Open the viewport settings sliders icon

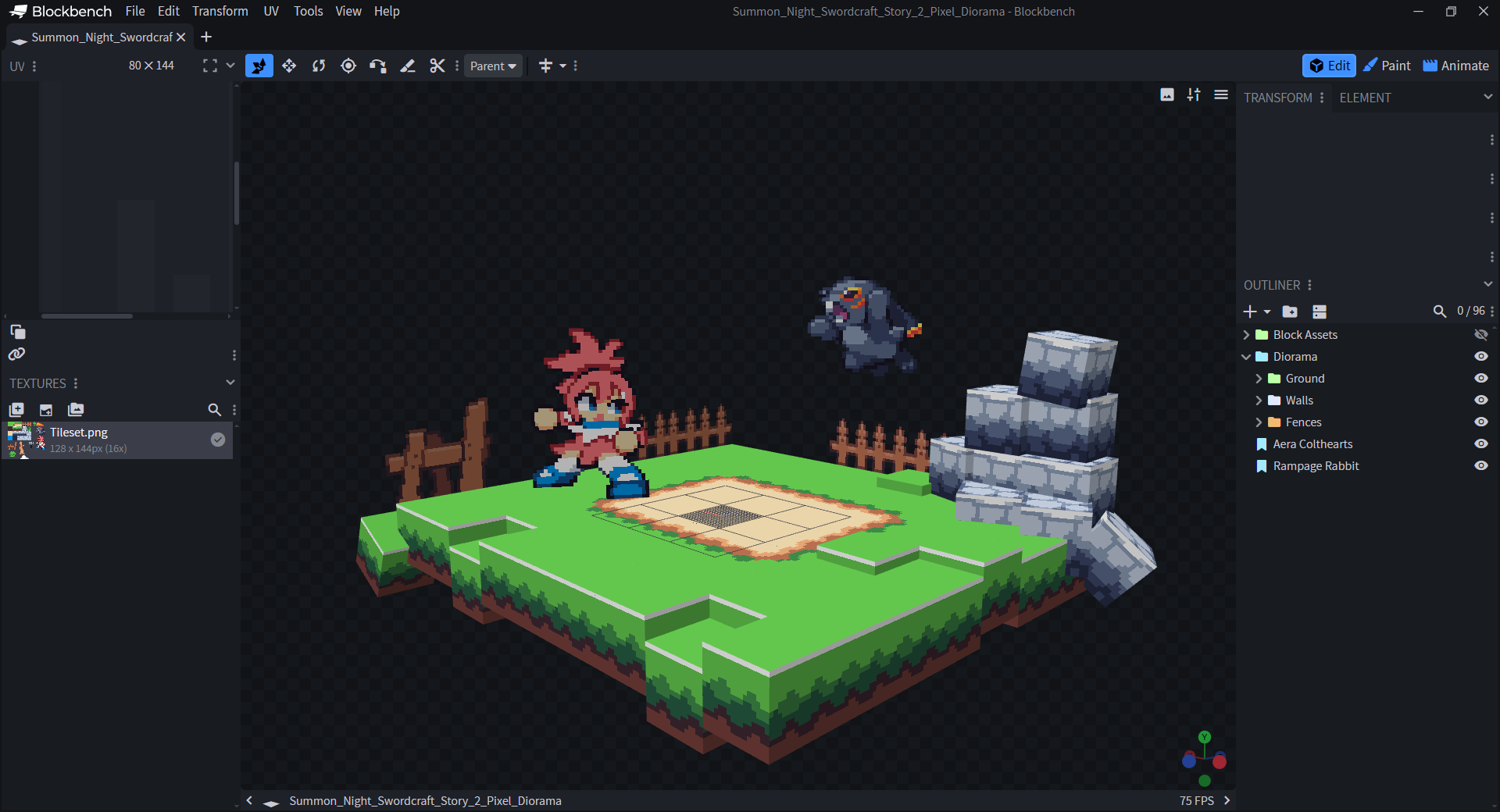[1194, 94]
